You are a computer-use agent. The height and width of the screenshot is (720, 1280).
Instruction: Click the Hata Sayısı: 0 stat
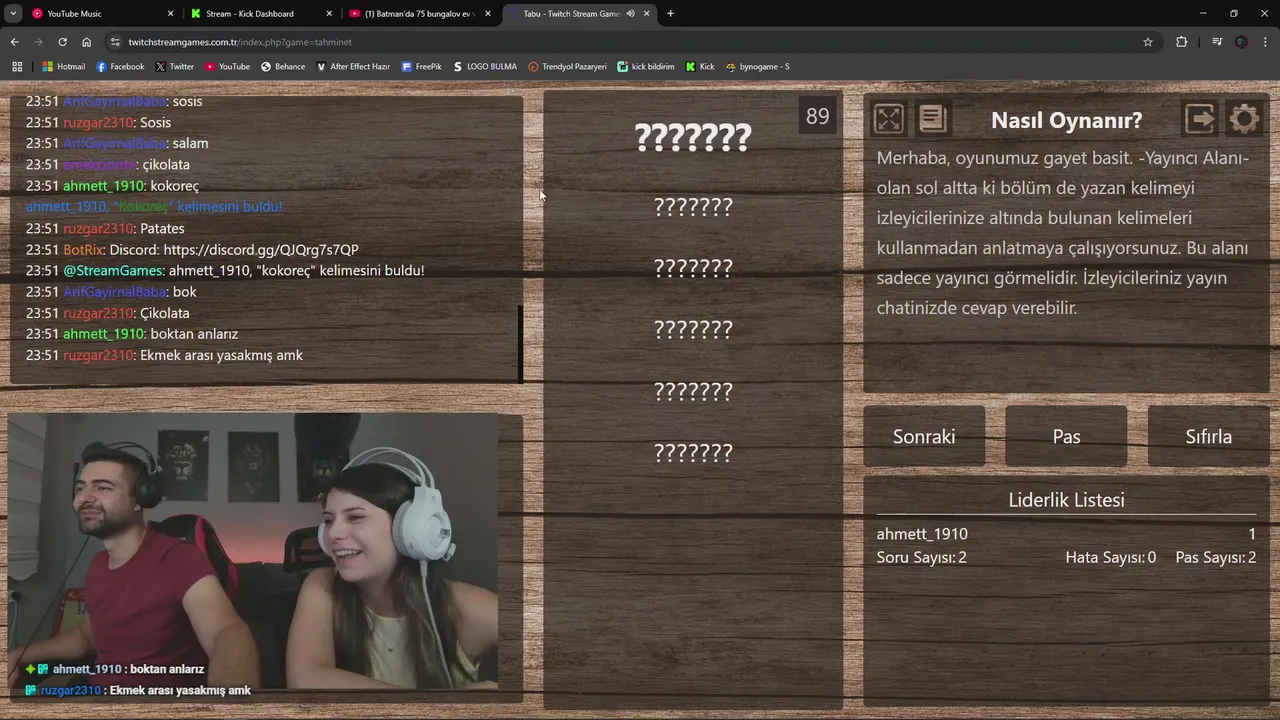point(1110,557)
